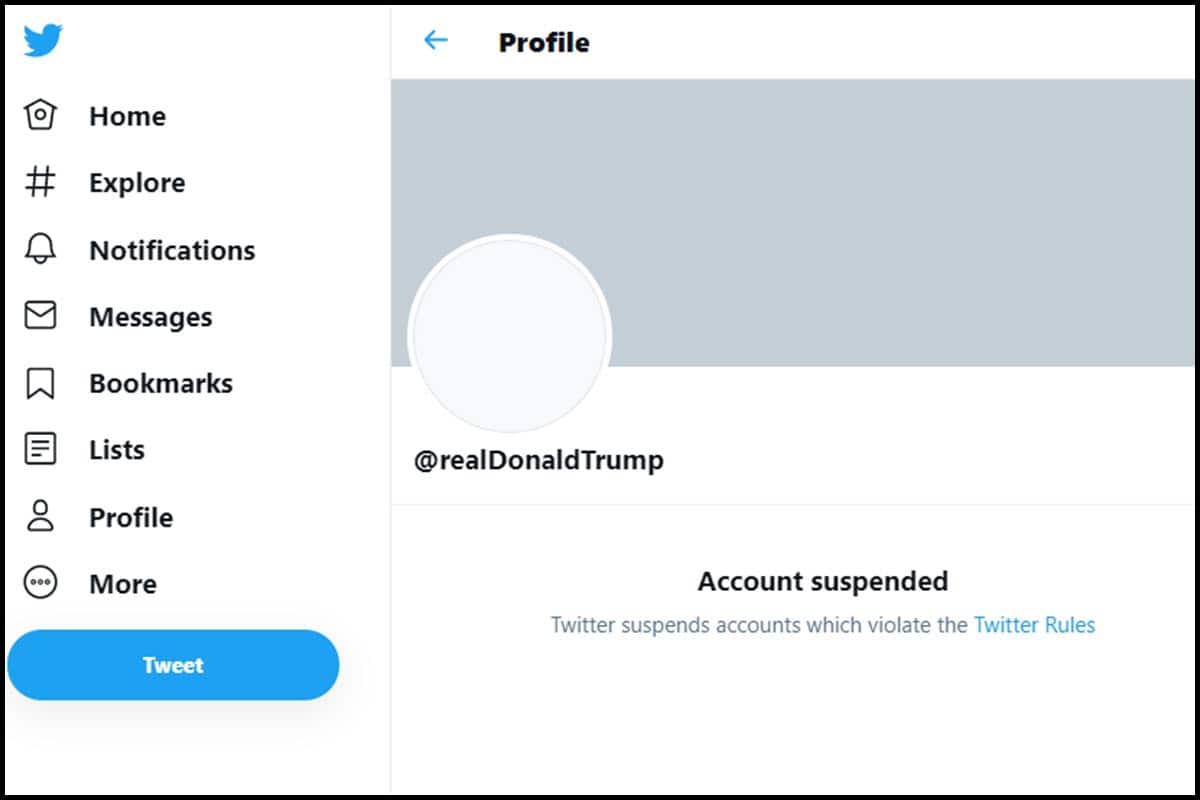Select the Bookmarks text label in sidebar
The width and height of the screenshot is (1200, 800).
pos(161,384)
